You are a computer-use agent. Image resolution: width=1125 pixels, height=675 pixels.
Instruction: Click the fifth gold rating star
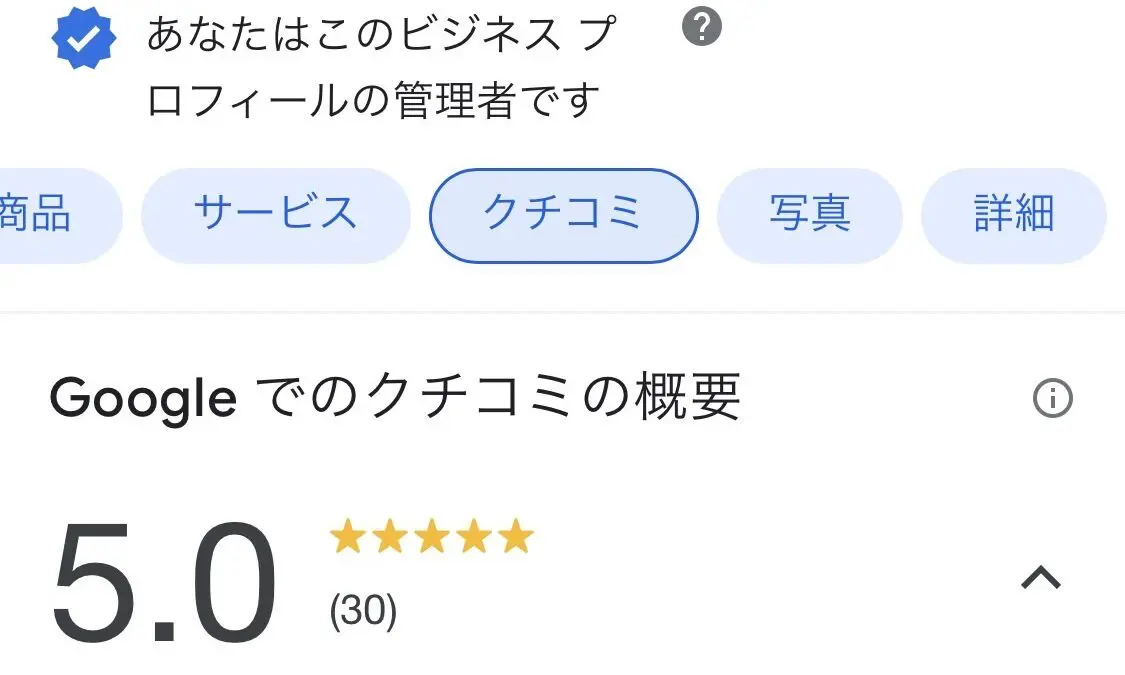coord(516,538)
